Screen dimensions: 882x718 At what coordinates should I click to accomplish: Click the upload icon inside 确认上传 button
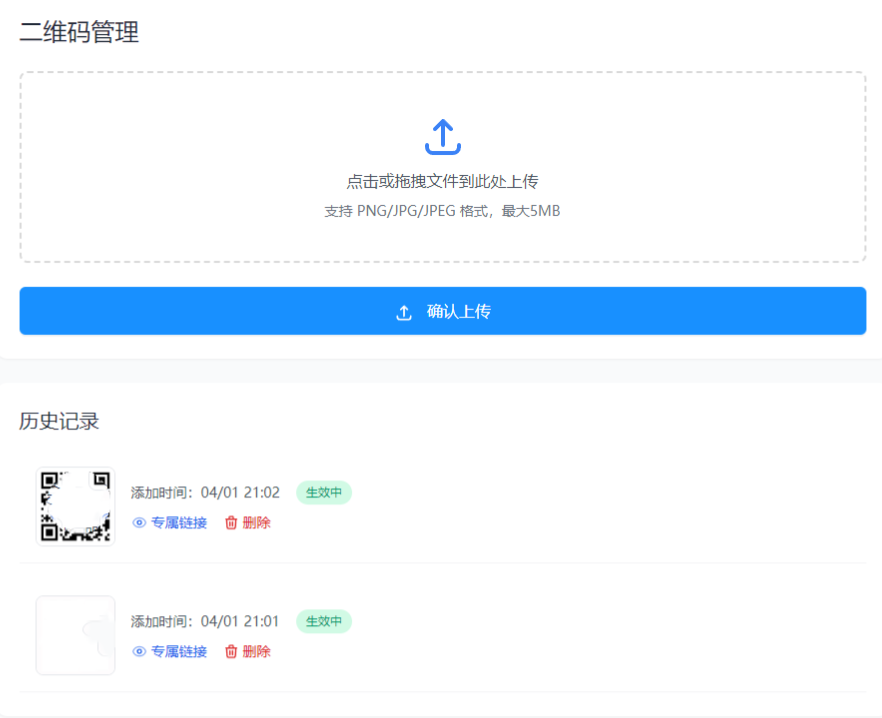(403, 311)
